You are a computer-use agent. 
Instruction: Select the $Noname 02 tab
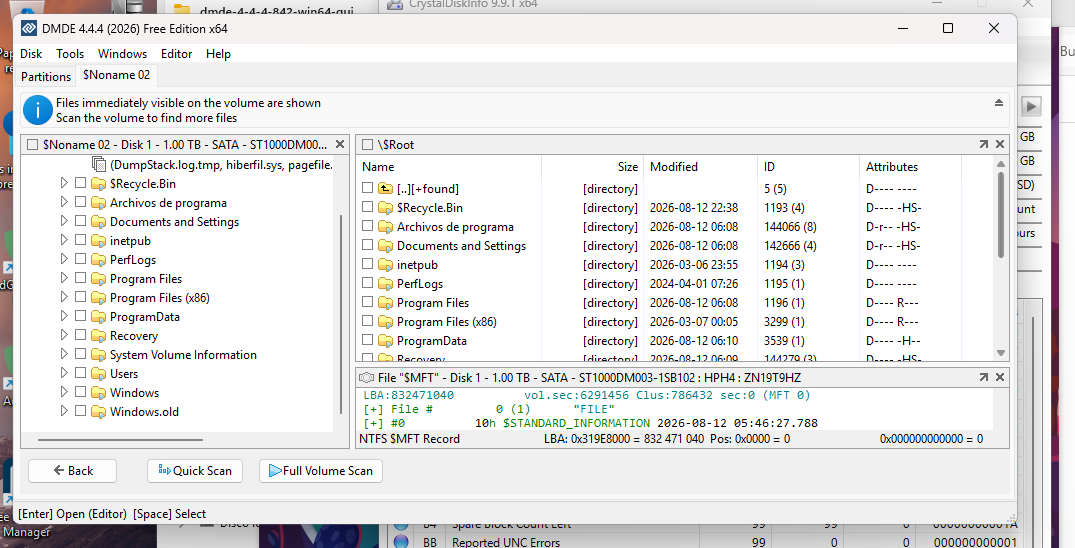[117, 75]
